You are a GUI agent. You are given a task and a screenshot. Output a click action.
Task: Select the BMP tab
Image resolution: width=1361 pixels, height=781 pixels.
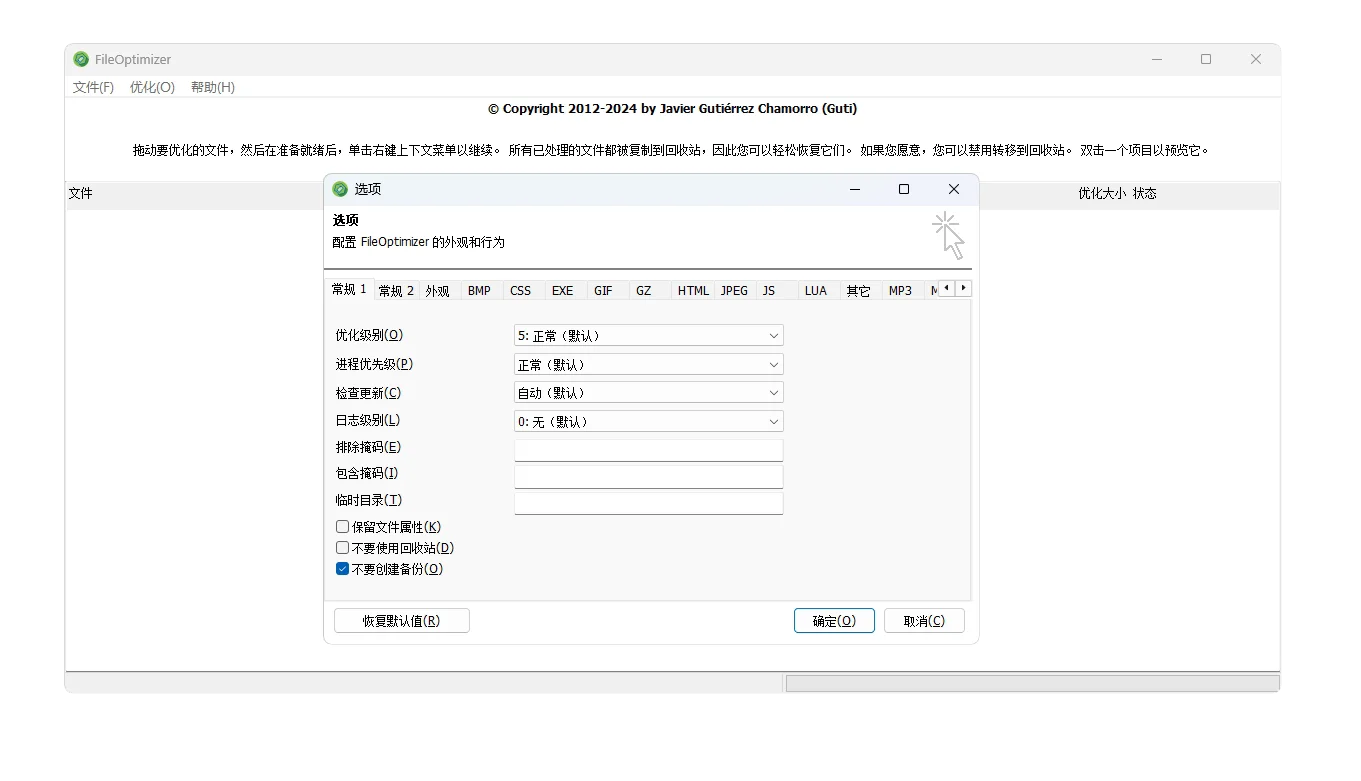(480, 291)
